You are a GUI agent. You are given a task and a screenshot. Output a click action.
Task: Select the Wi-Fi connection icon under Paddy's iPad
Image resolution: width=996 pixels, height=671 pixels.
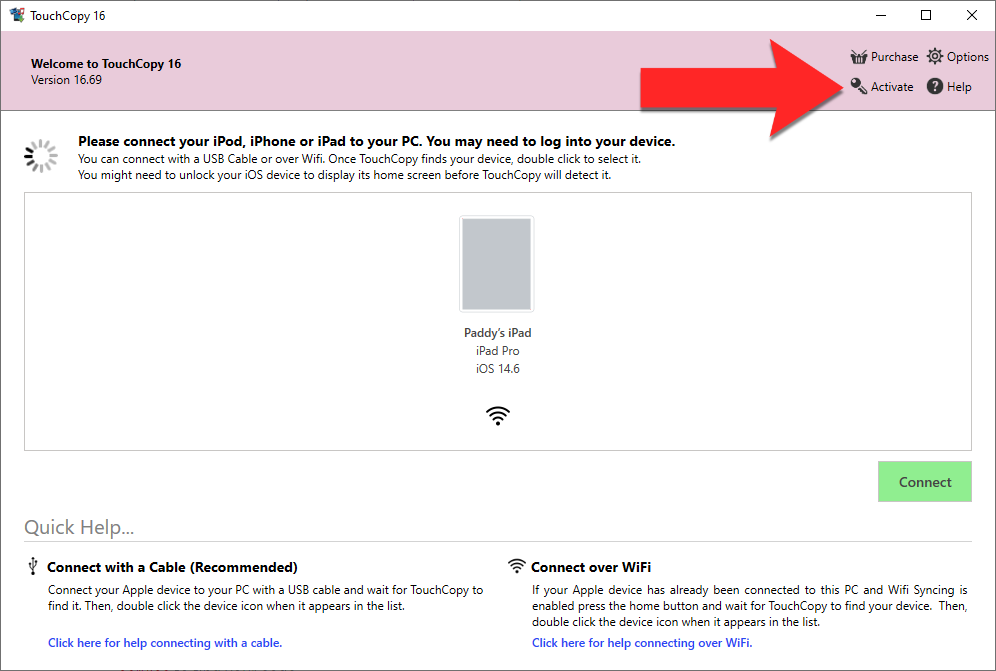pos(498,416)
